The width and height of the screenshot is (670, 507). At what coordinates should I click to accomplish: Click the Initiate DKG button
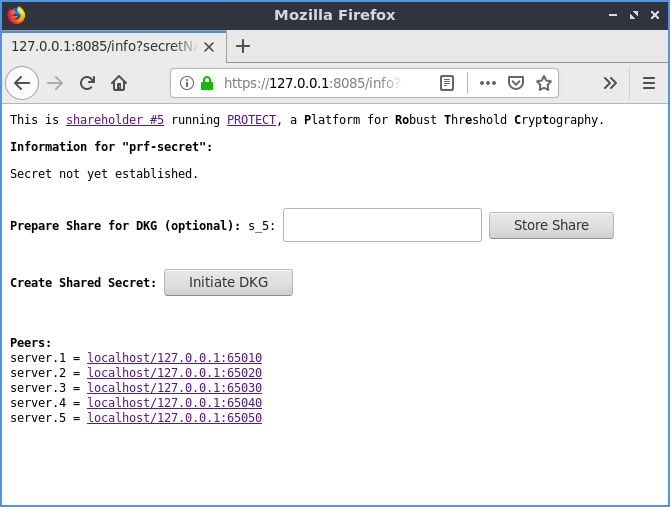tap(229, 282)
